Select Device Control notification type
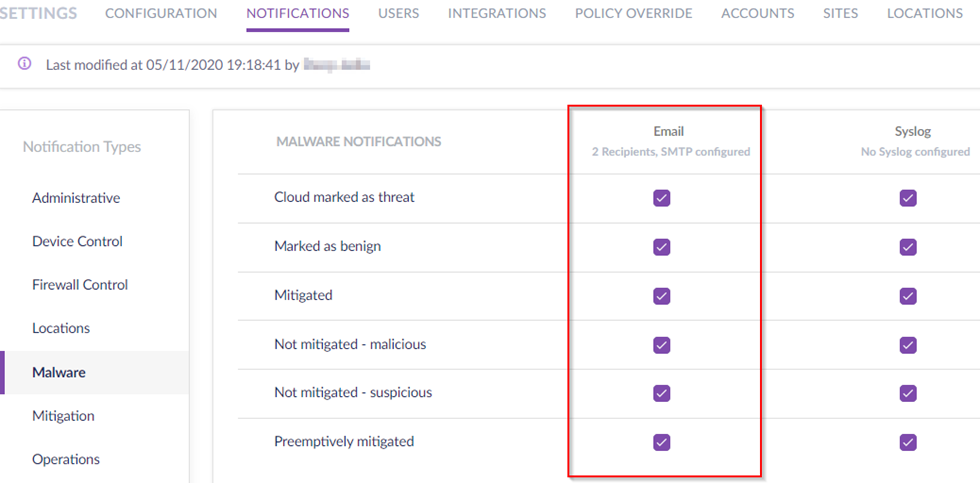 click(77, 241)
